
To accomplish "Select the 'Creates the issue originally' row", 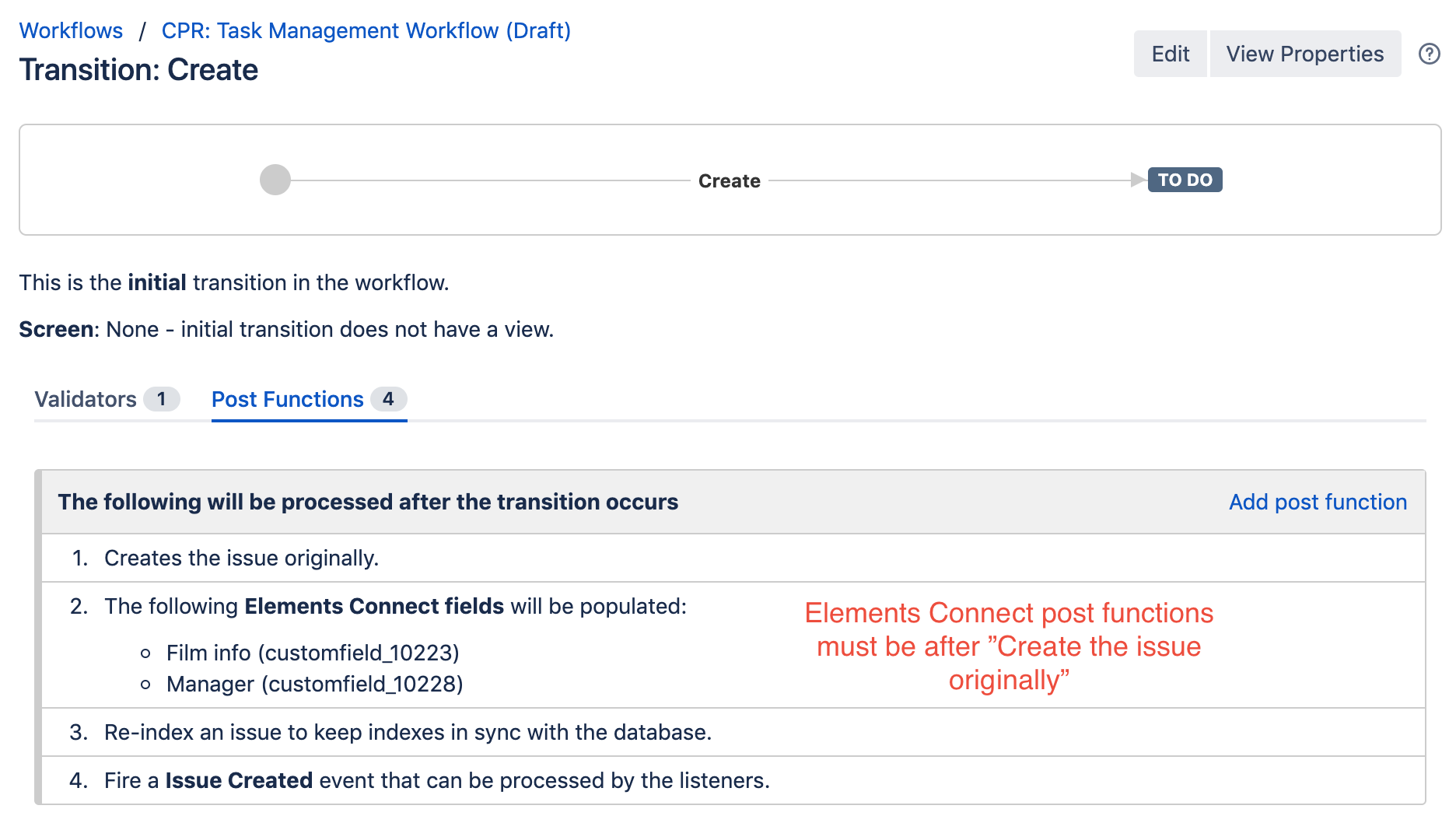I will (x=241, y=558).
